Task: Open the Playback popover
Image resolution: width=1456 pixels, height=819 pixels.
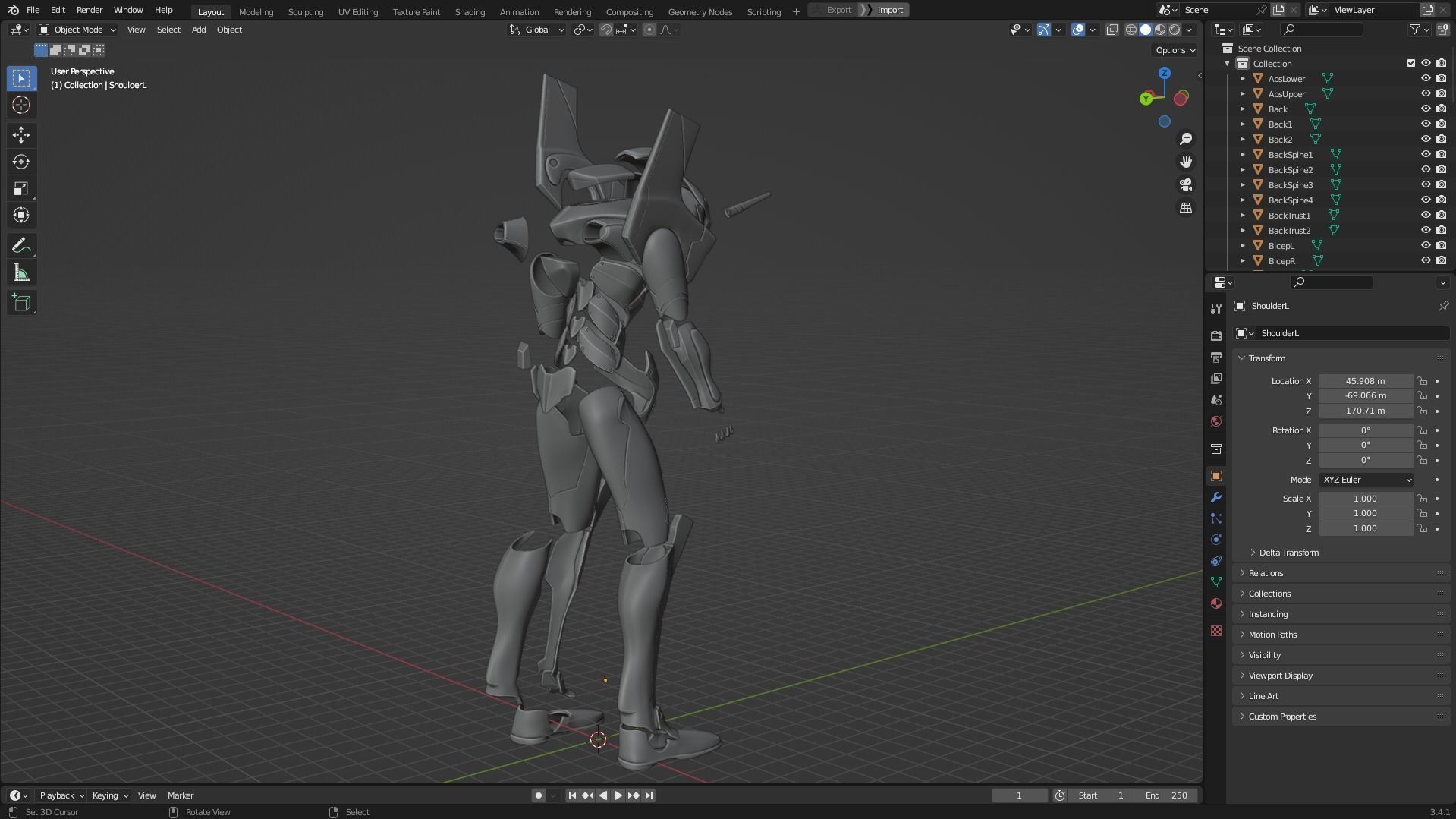Action: click(61, 795)
